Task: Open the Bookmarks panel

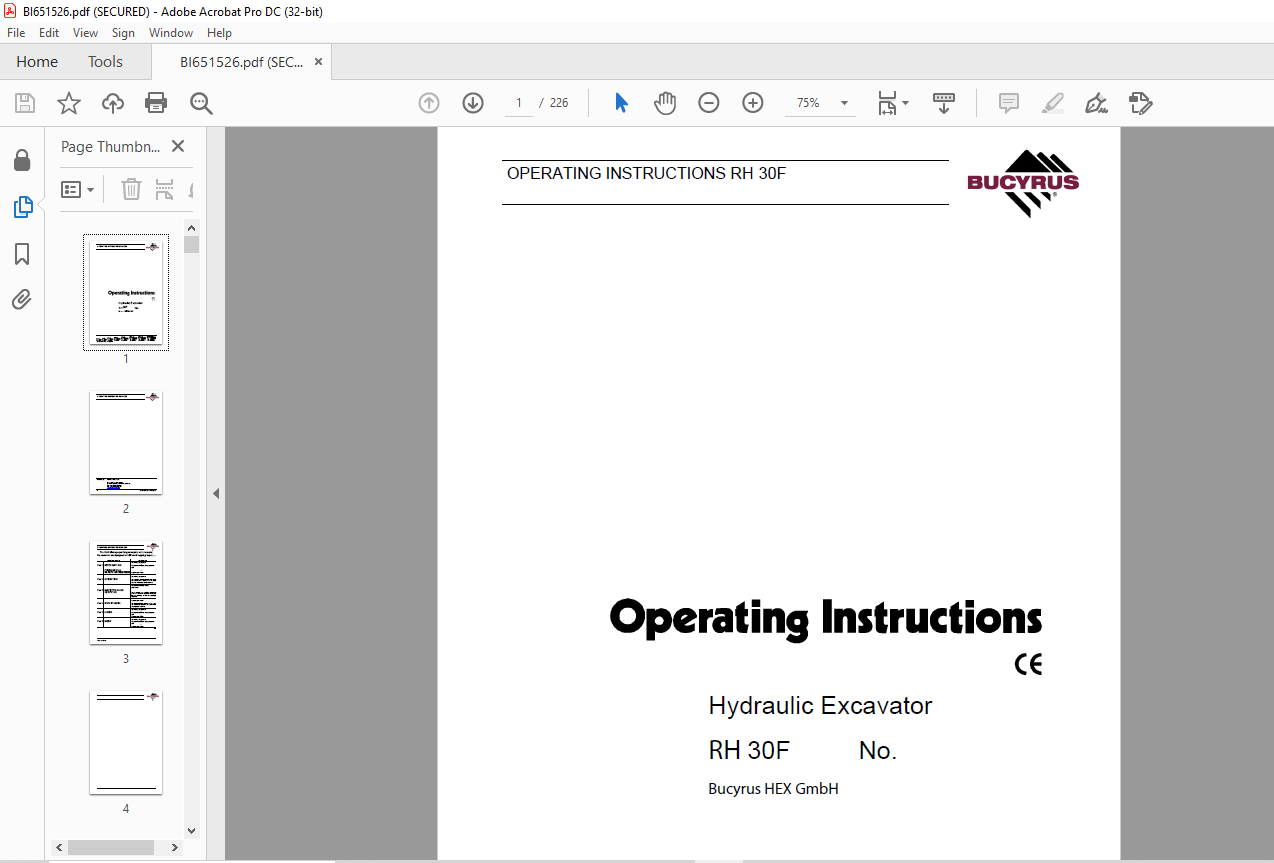Action: 22,254
